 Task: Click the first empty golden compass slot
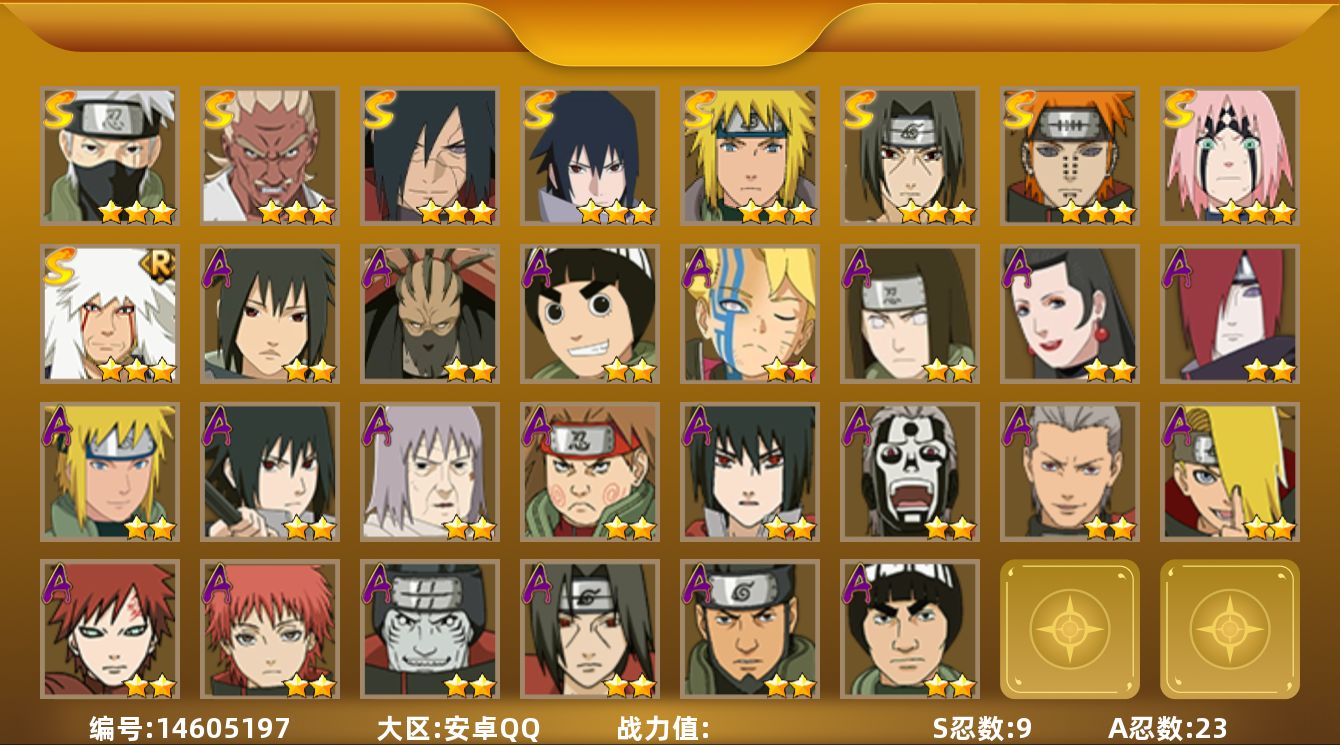[1069, 629]
